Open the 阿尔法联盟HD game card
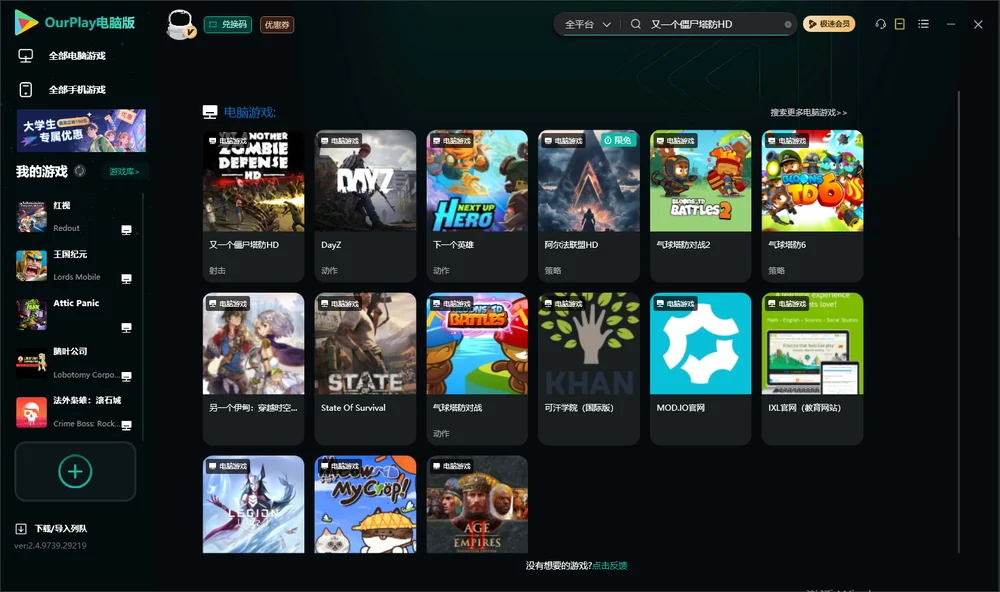Screen dimensions: 1000x592 pyautogui.click(x=589, y=205)
